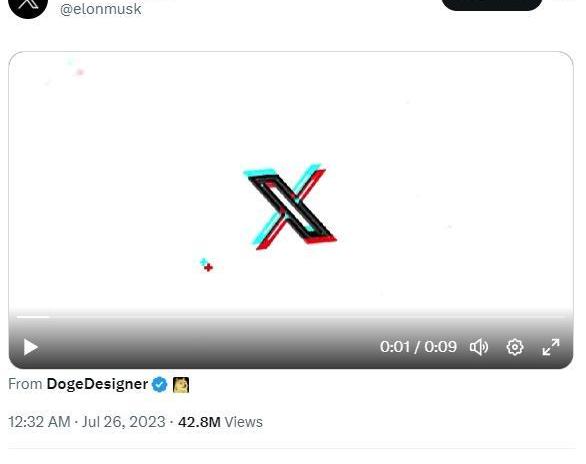The height and width of the screenshot is (464, 586).
Task: Click the red-cyan sparkle below the X logo
Action: coord(206,265)
